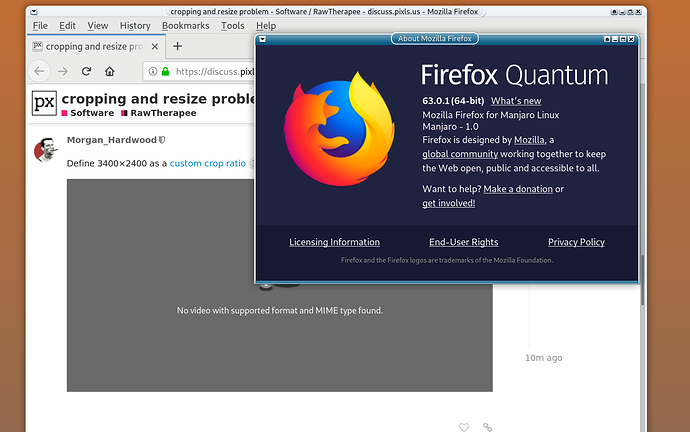690x432 pixels.
Task: Click the browser Back arrow button
Action: click(39, 71)
